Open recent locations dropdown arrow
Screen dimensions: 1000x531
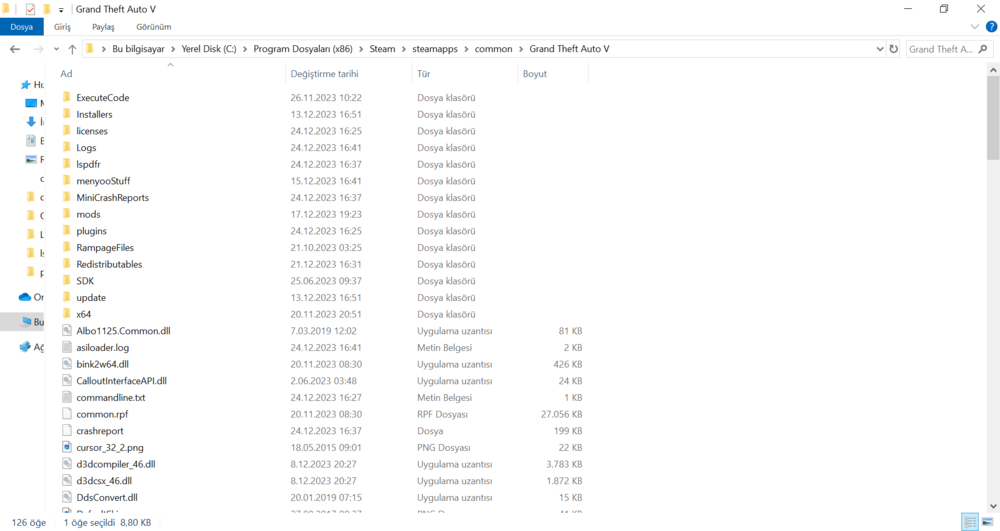(x=56, y=49)
